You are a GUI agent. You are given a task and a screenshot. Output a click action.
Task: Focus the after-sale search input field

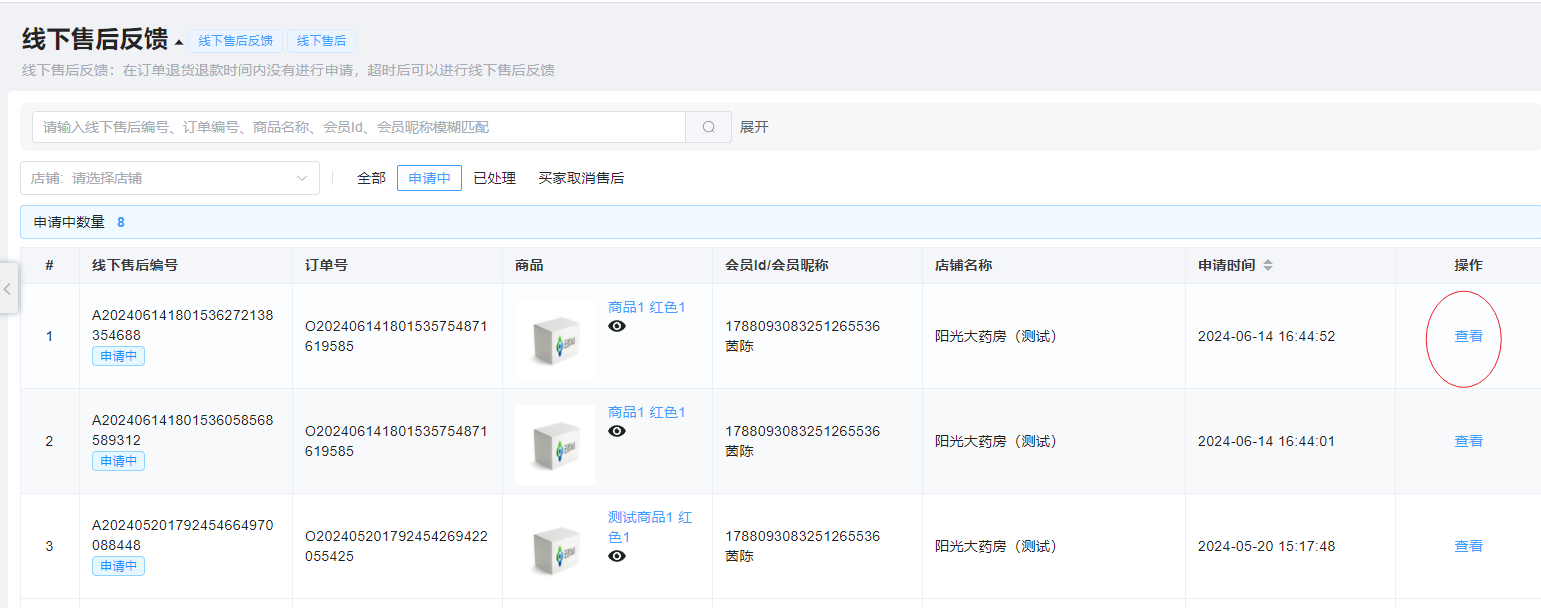359,127
